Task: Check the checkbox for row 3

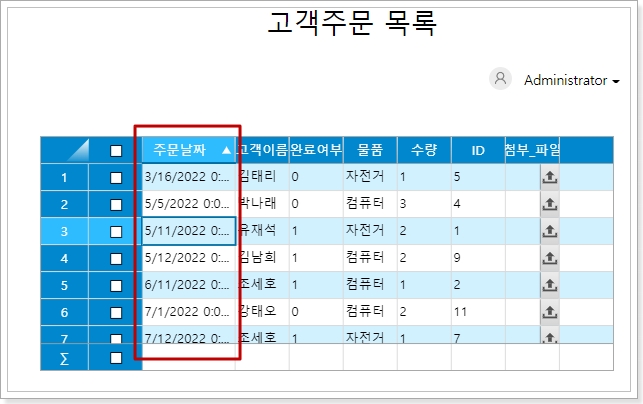Action: coord(116,232)
